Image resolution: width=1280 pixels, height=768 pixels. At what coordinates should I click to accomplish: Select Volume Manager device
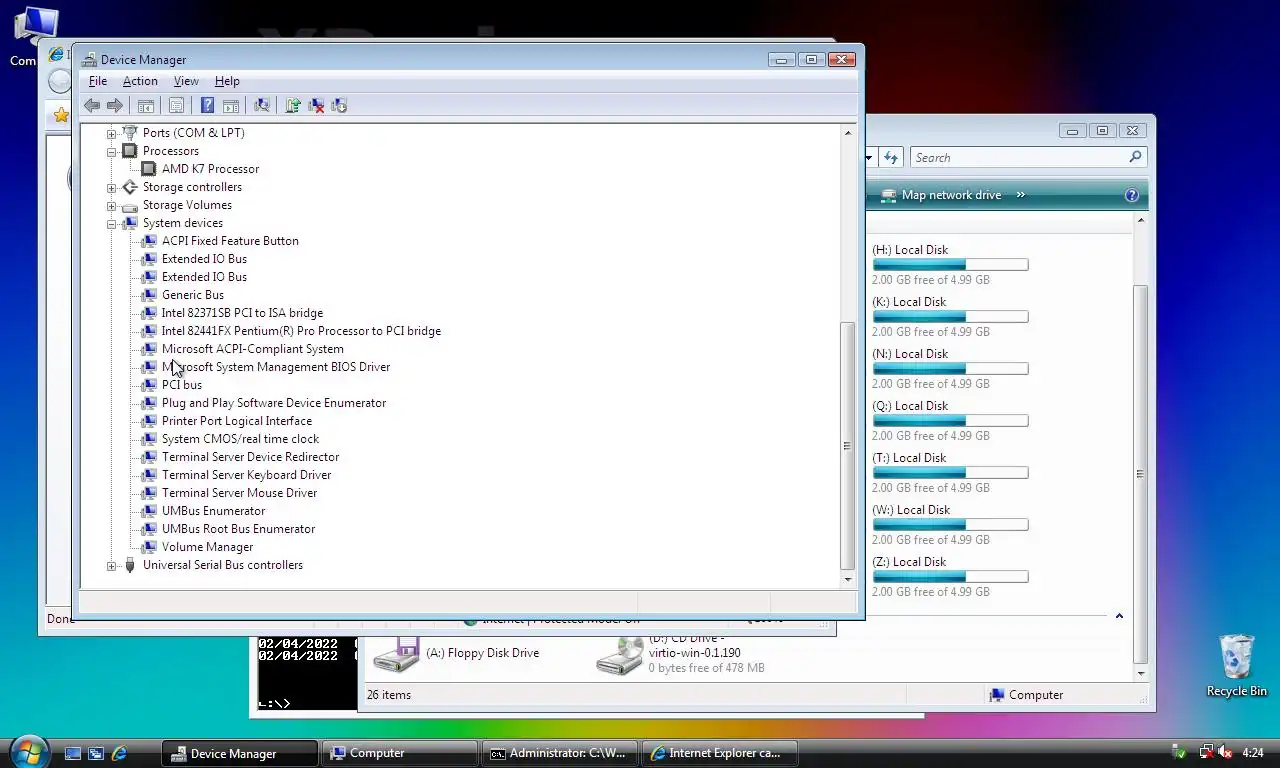[207, 547]
